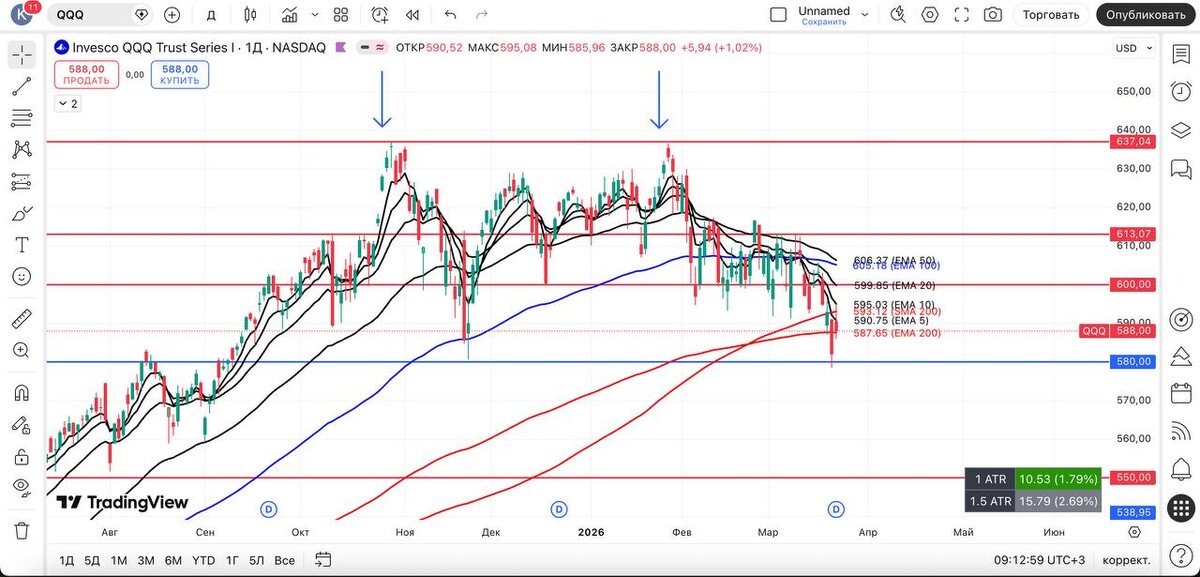Create a new alert from toolbar

380,15
